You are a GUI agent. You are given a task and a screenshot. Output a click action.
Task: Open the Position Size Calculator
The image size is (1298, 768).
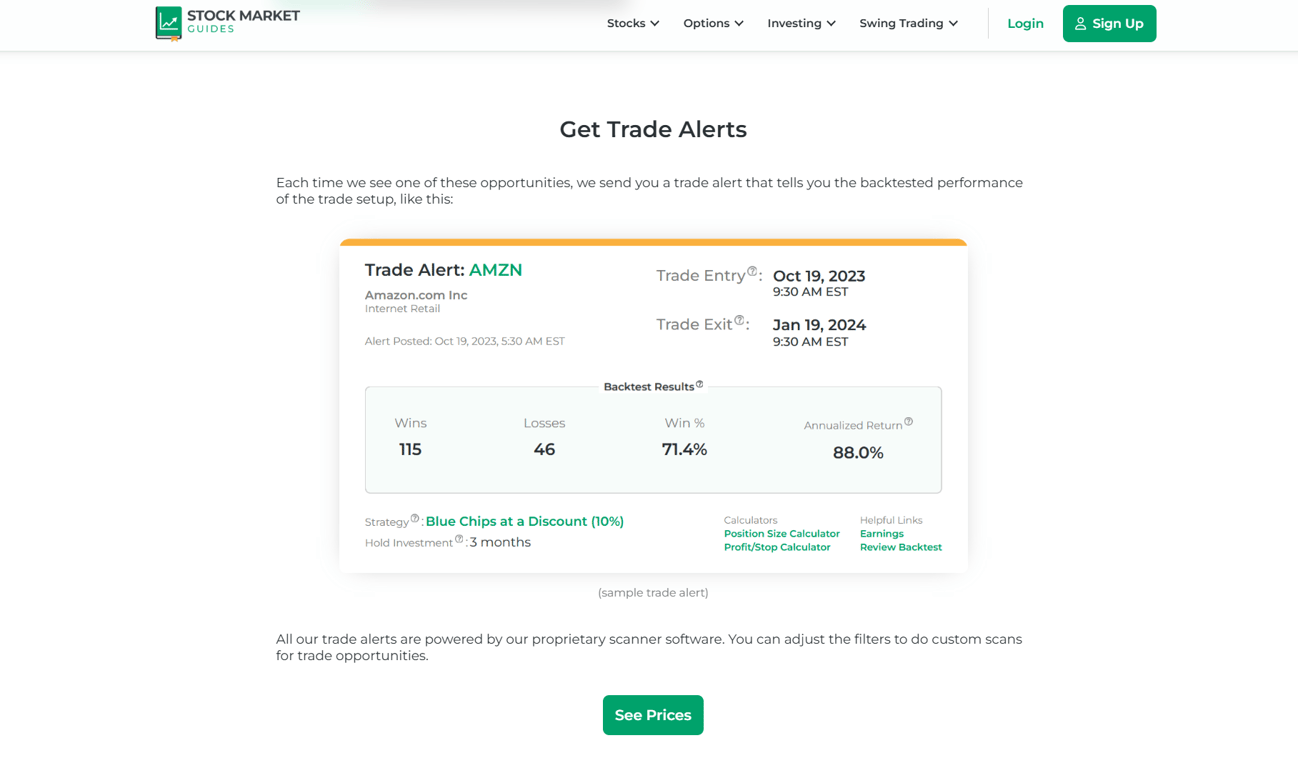click(781, 533)
